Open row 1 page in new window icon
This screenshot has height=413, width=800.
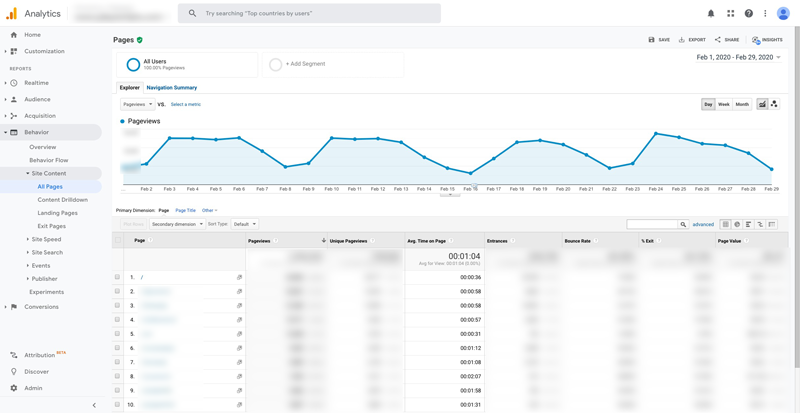click(239, 277)
